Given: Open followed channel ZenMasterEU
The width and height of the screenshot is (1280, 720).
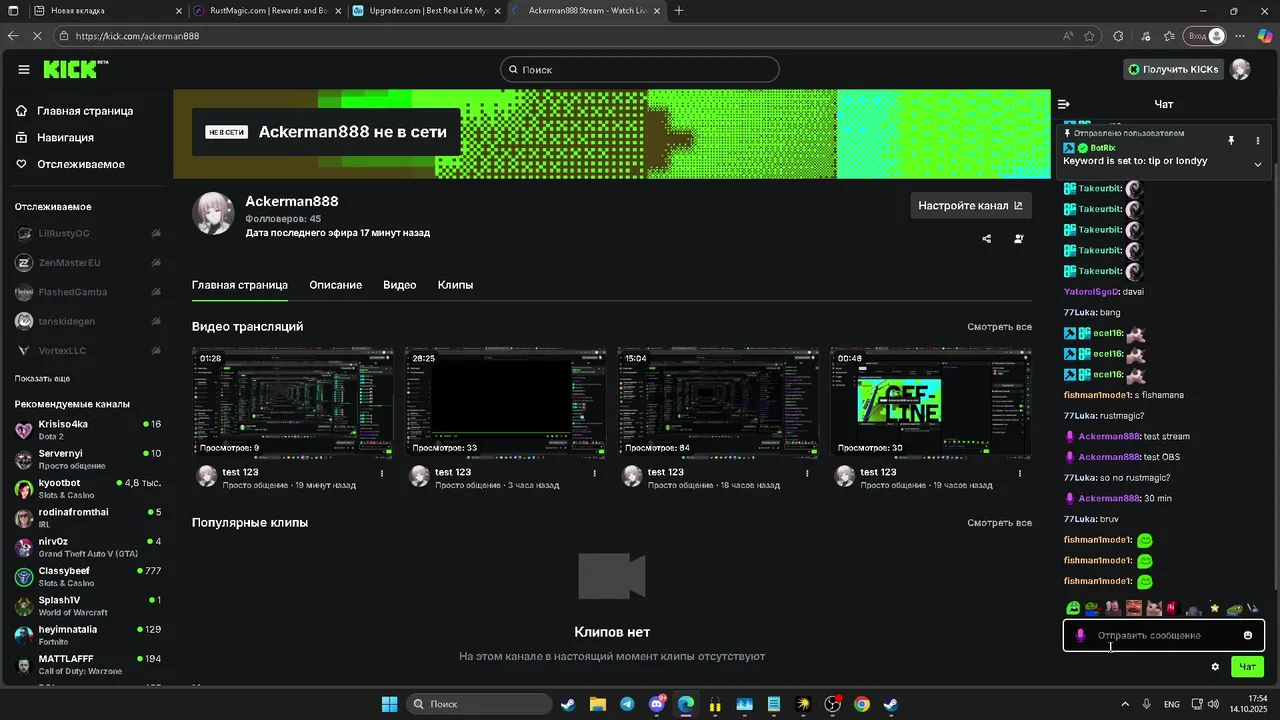Looking at the screenshot, I should 88,263.
